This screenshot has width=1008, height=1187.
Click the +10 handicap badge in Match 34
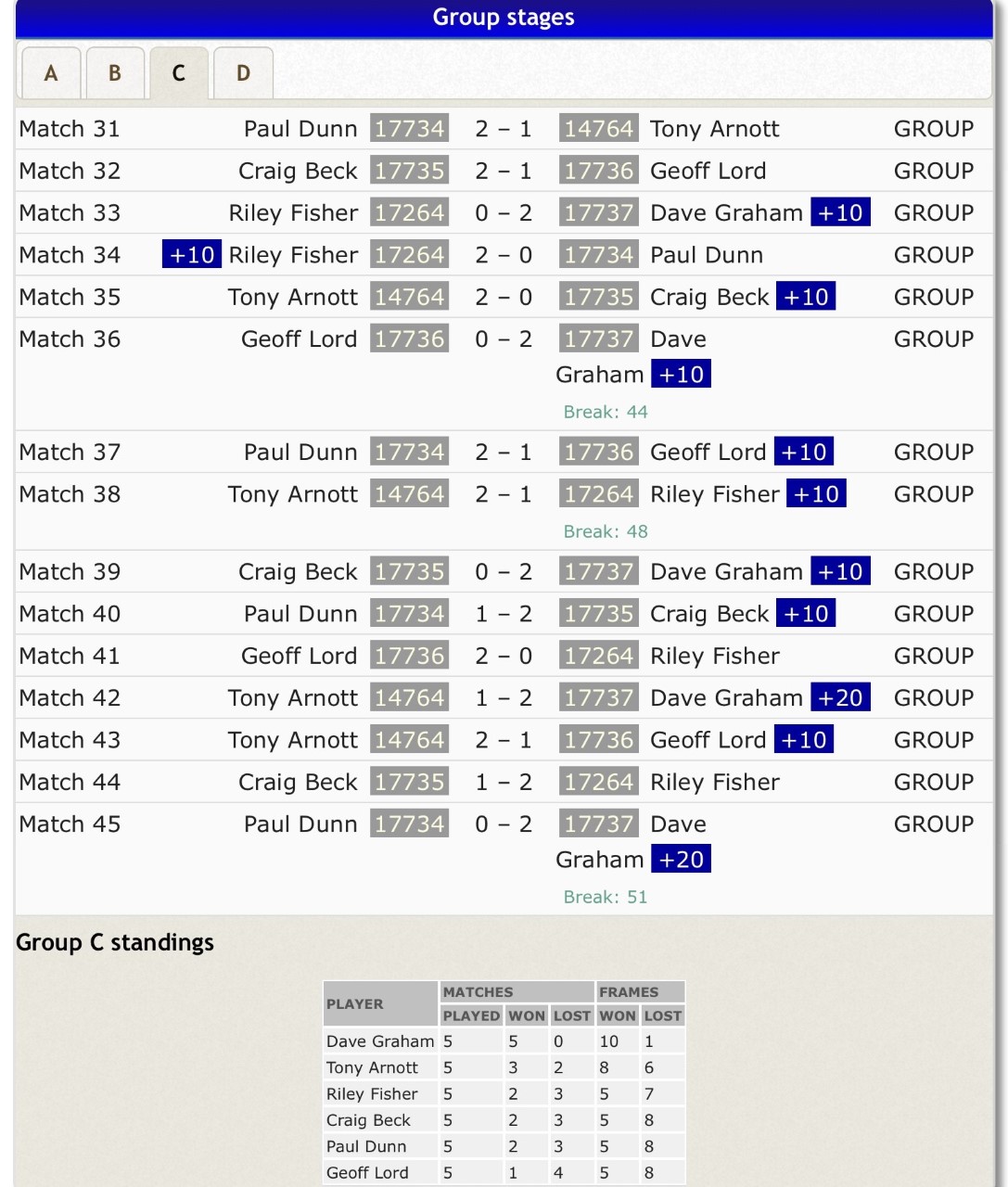pos(192,255)
